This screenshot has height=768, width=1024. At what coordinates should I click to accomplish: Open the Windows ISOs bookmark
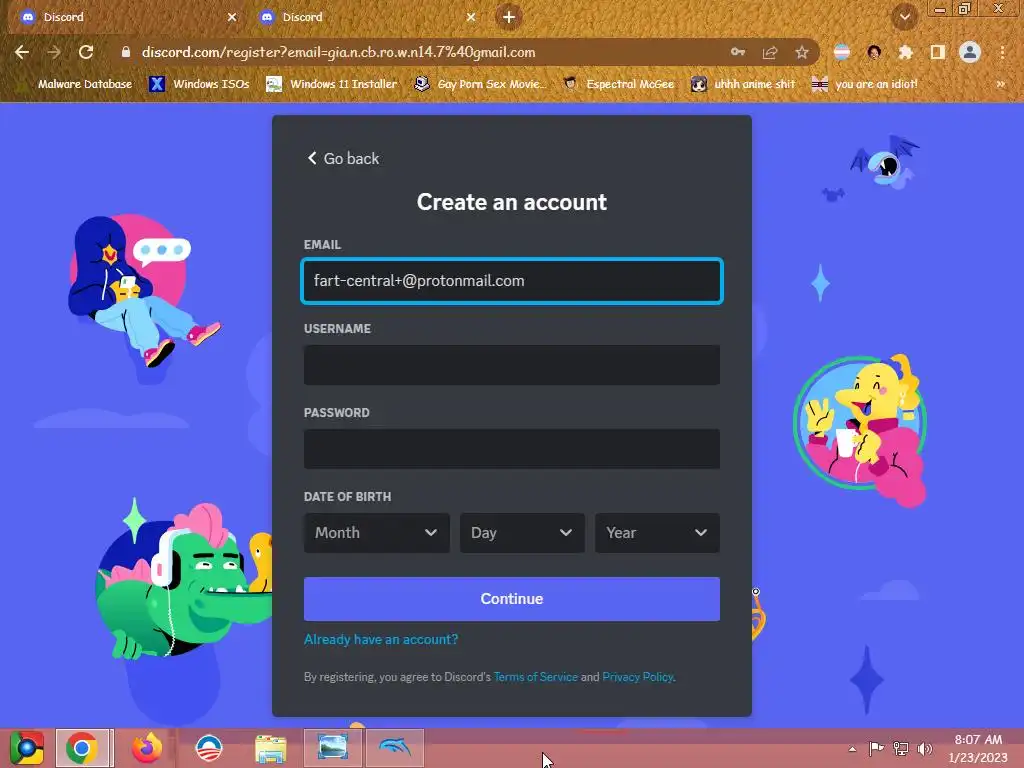[199, 84]
